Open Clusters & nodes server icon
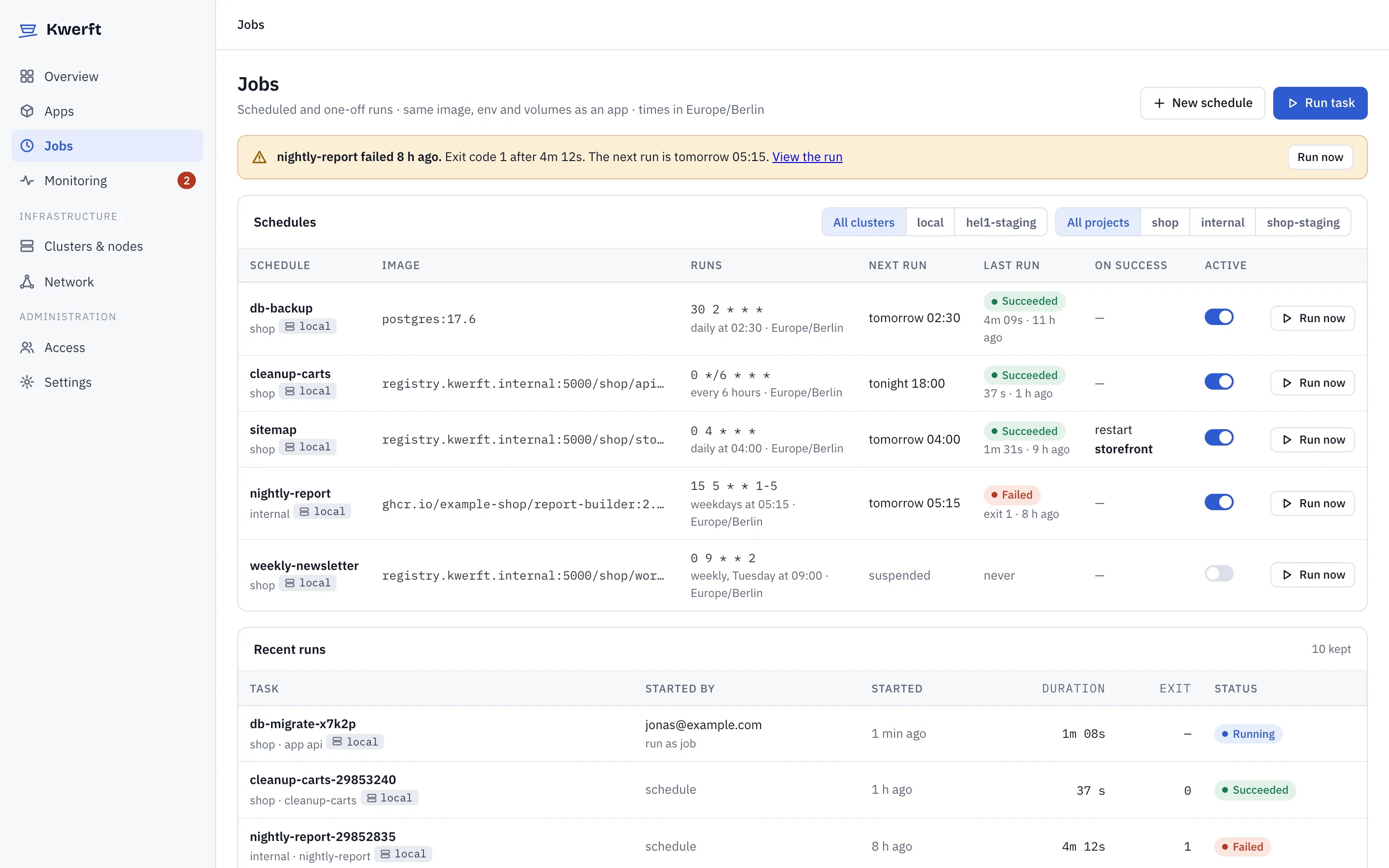1389x868 pixels. [27, 246]
